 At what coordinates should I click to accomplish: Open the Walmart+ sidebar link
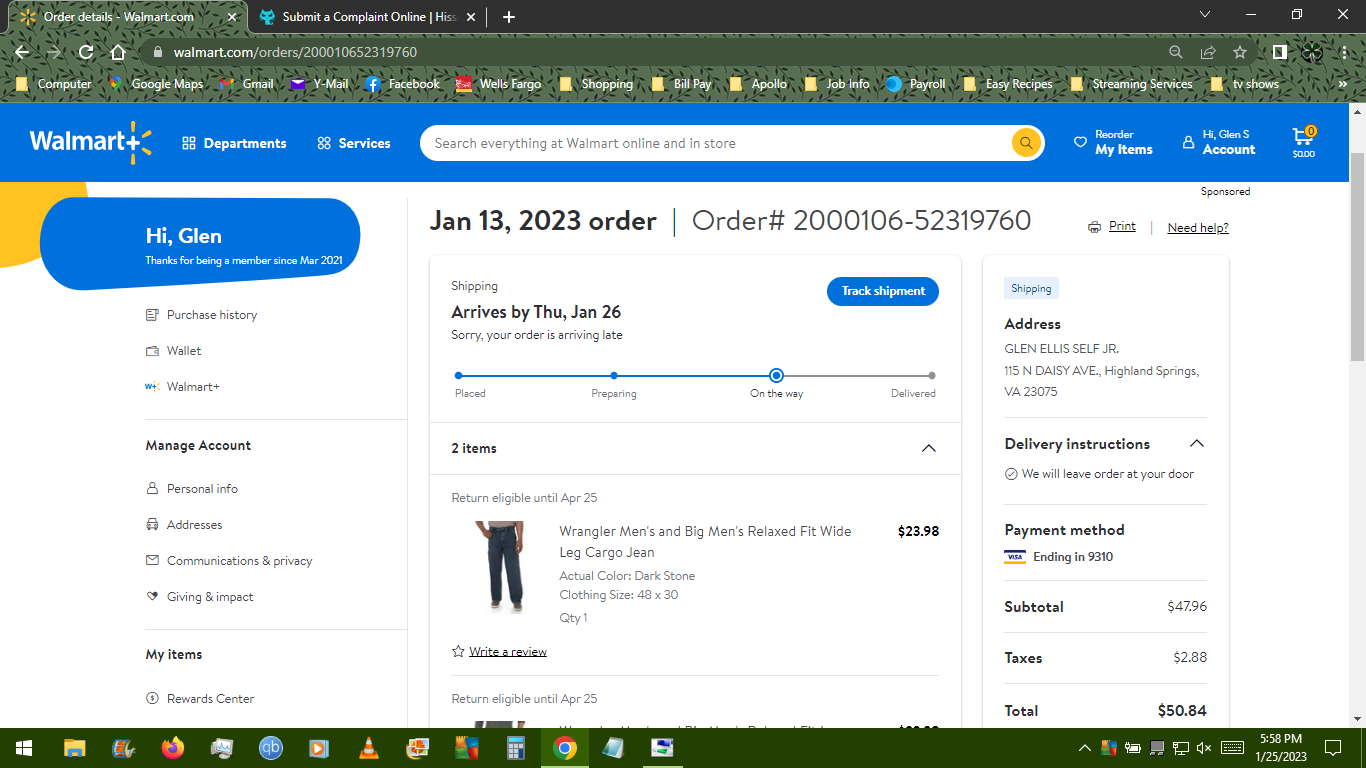click(x=193, y=387)
